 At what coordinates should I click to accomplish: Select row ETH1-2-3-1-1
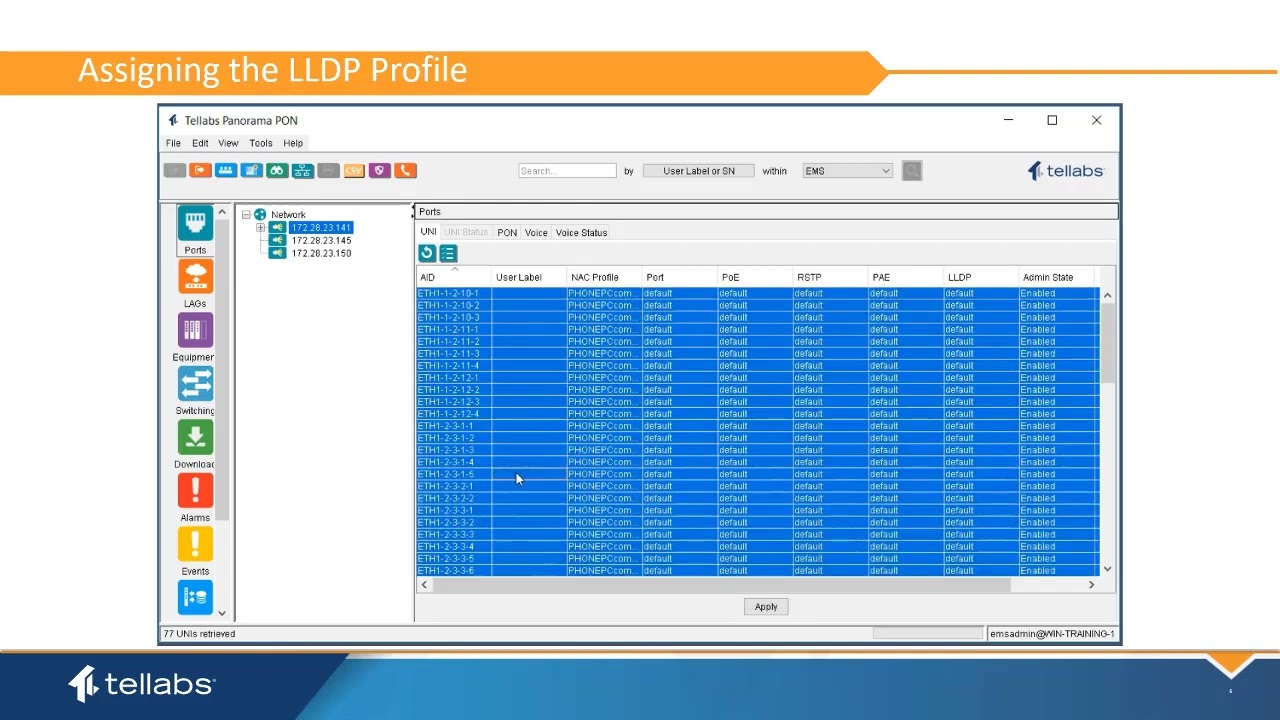pyautogui.click(x=757, y=426)
